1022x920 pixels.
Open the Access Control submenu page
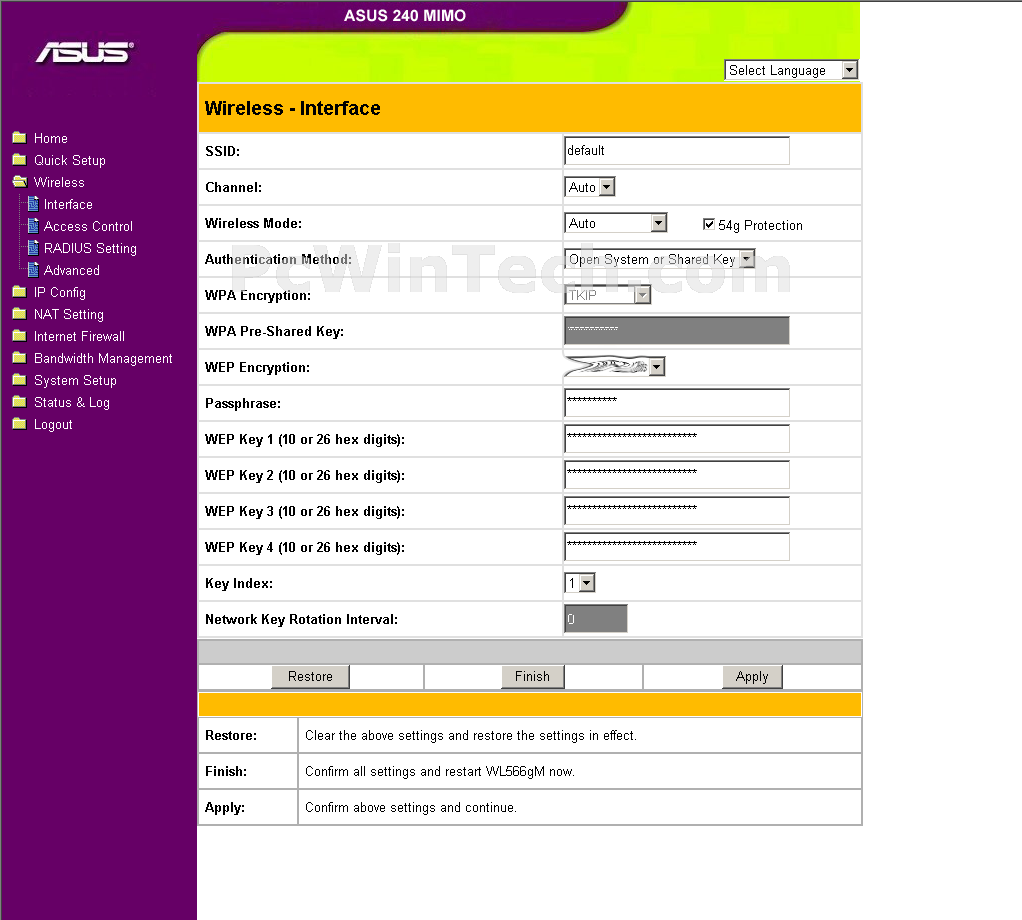(x=89, y=227)
